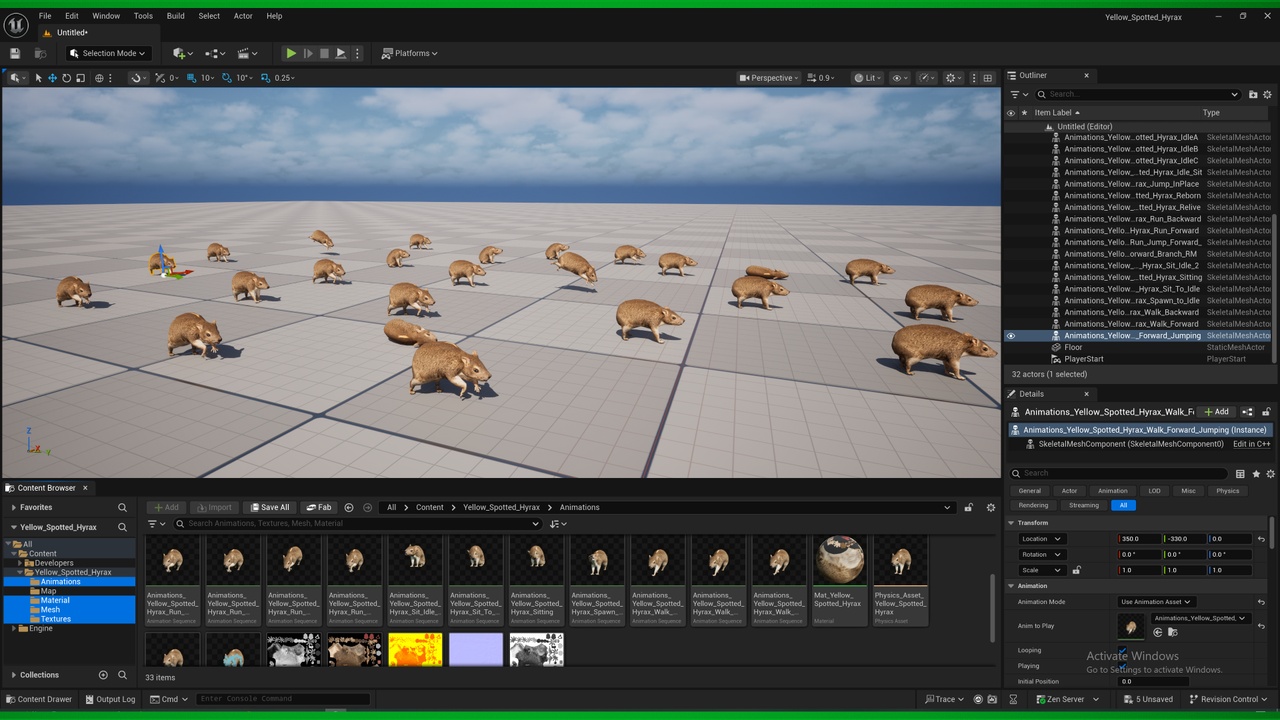
Task: Toggle visibility eye of selected Forward_Jumping actor
Action: tap(1010, 336)
